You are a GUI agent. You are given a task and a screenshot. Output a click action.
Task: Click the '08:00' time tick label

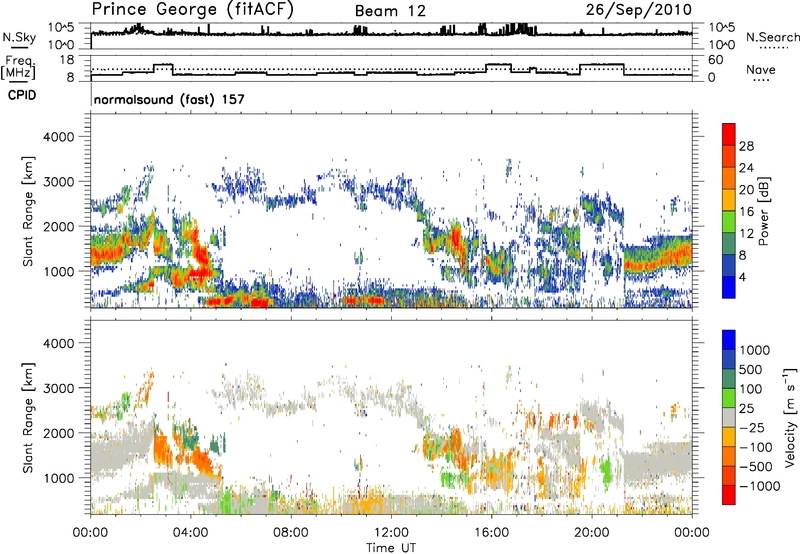[x=291, y=533]
